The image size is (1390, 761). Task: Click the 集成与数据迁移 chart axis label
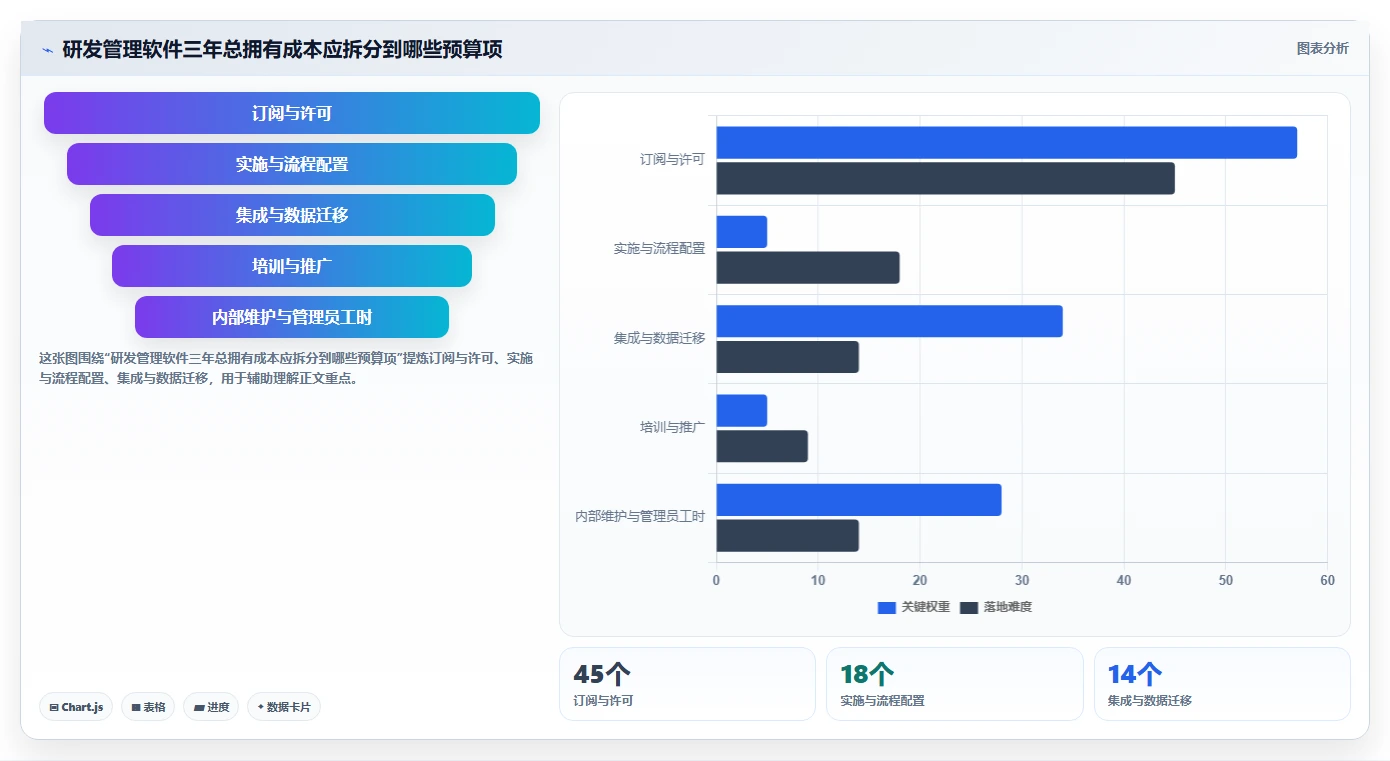click(659, 338)
